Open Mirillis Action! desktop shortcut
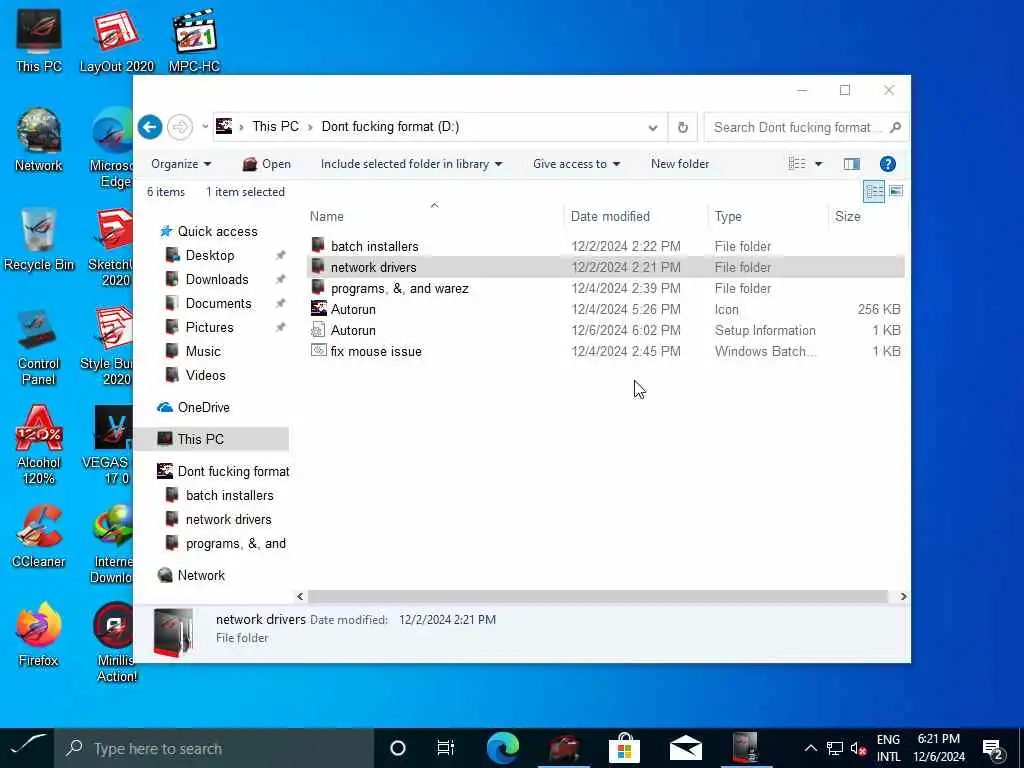The width and height of the screenshot is (1024, 768). (x=116, y=643)
